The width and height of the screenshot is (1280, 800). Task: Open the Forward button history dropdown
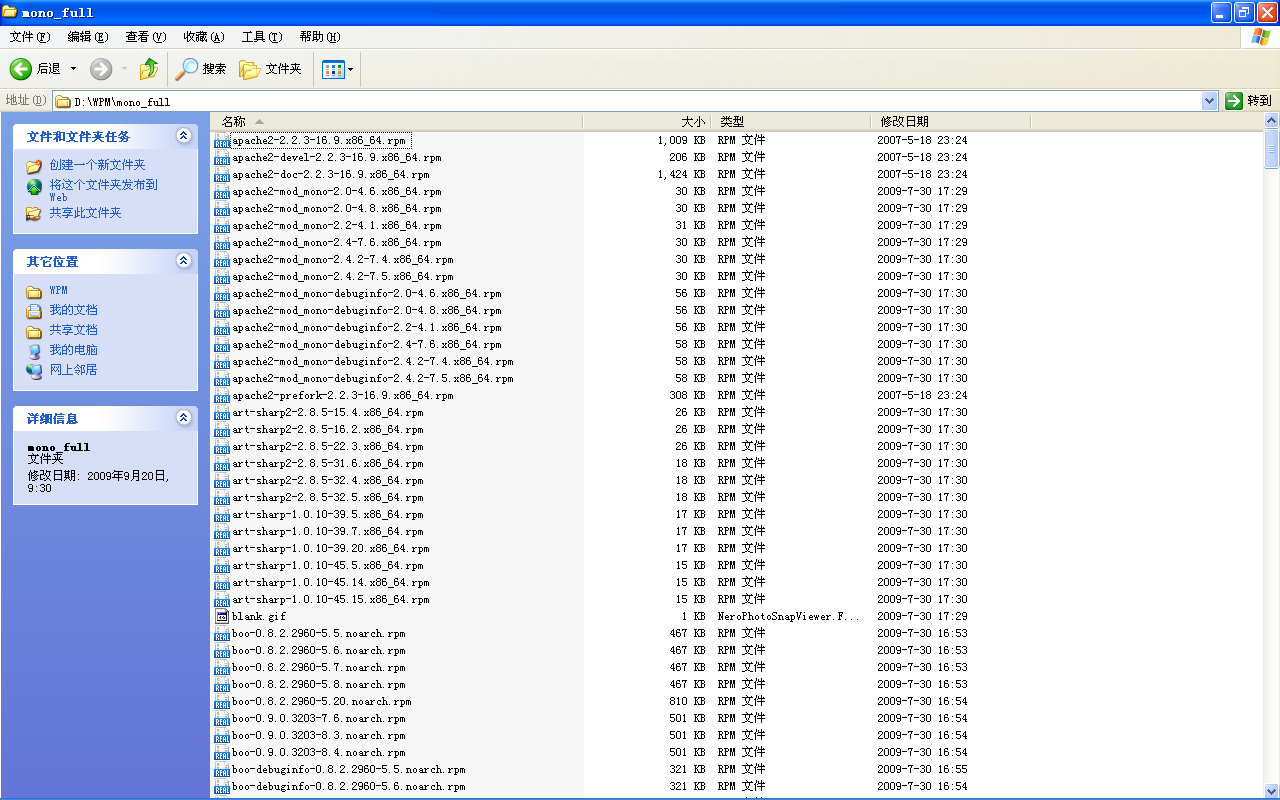(124, 69)
